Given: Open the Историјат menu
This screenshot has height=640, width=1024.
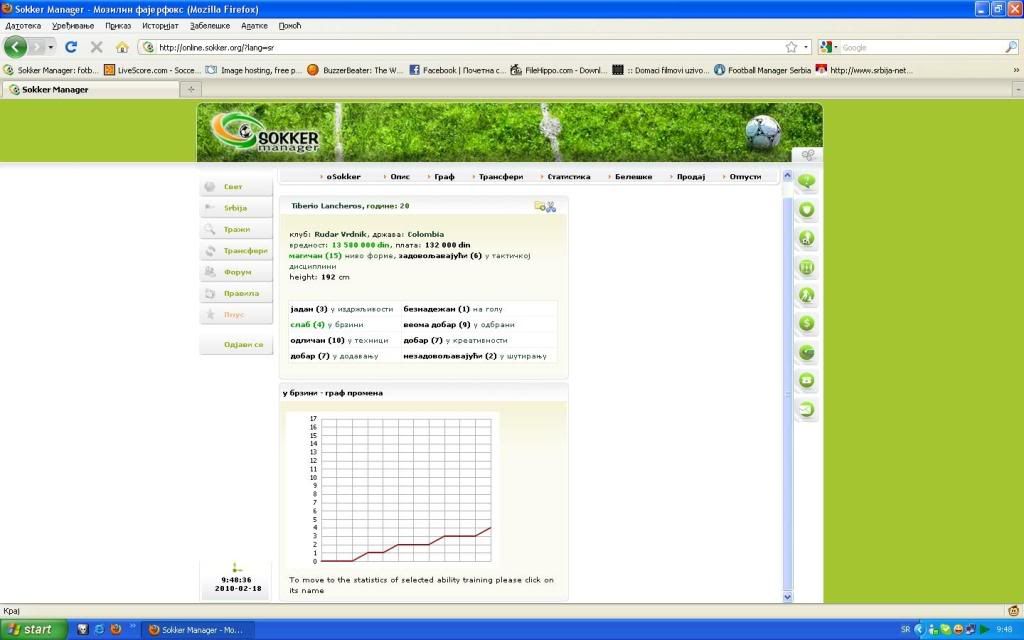Looking at the screenshot, I should pos(160,26).
